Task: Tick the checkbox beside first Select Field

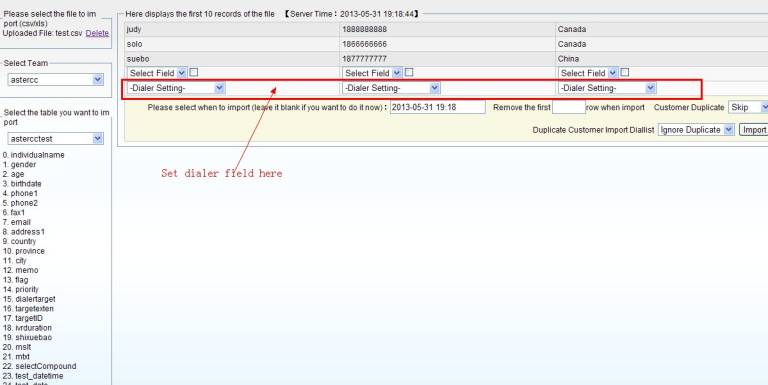Action: (x=194, y=72)
